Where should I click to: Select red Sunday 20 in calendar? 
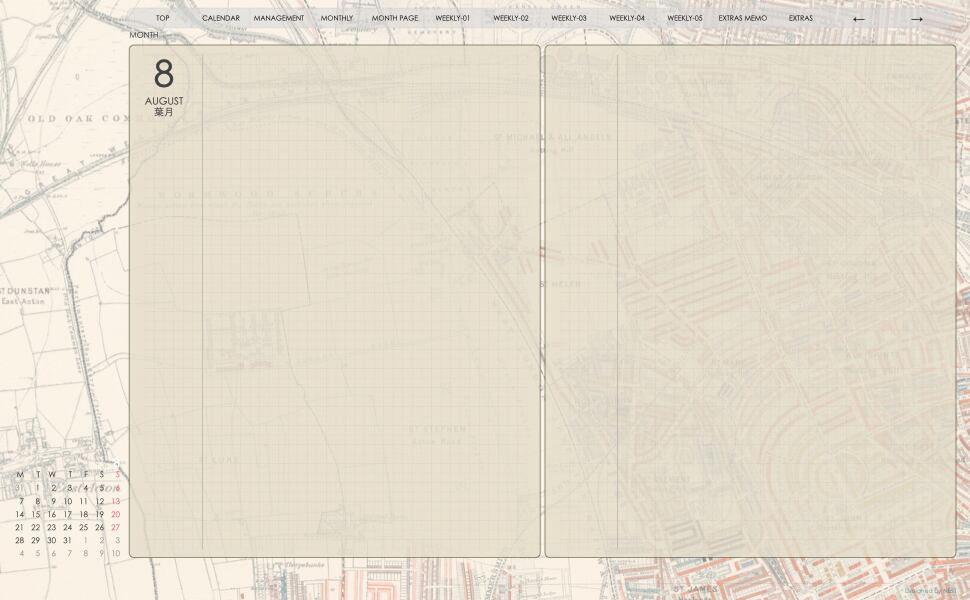tap(116, 514)
